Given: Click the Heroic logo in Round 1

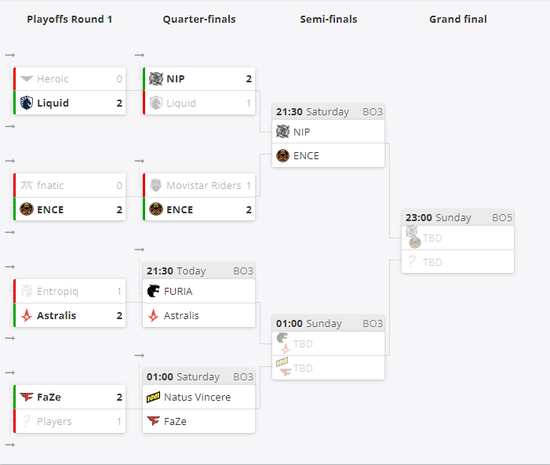Looking at the screenshot, I should tap(27, 78).
